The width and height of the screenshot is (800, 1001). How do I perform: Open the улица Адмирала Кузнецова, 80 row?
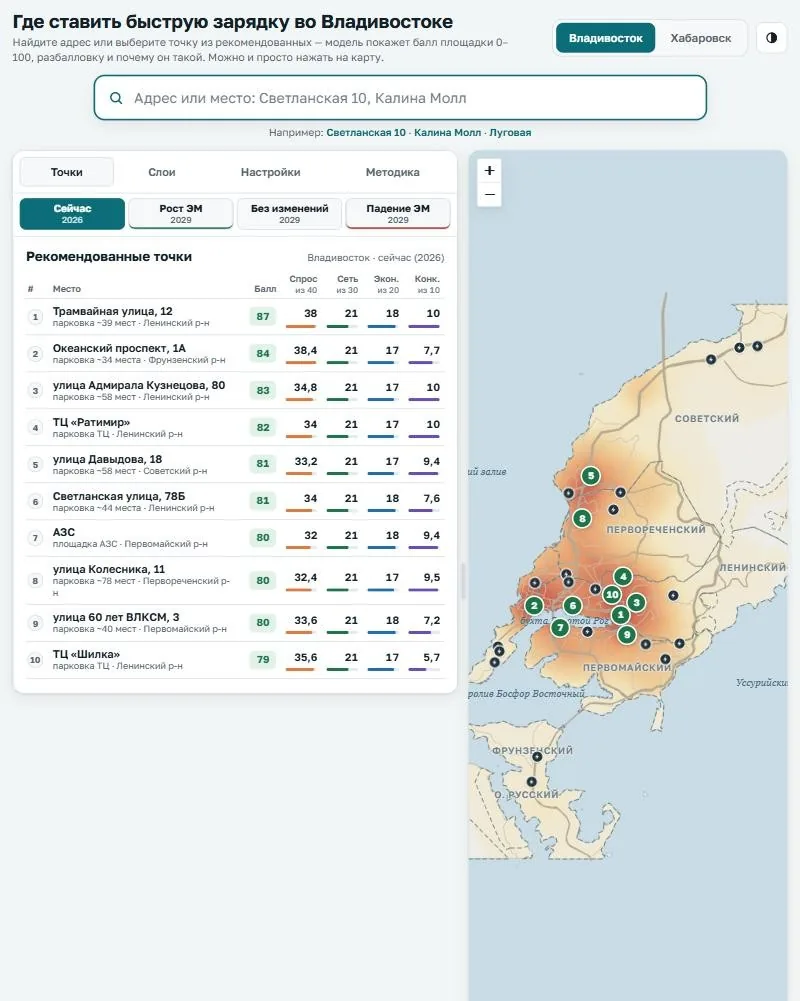(235, 391)
